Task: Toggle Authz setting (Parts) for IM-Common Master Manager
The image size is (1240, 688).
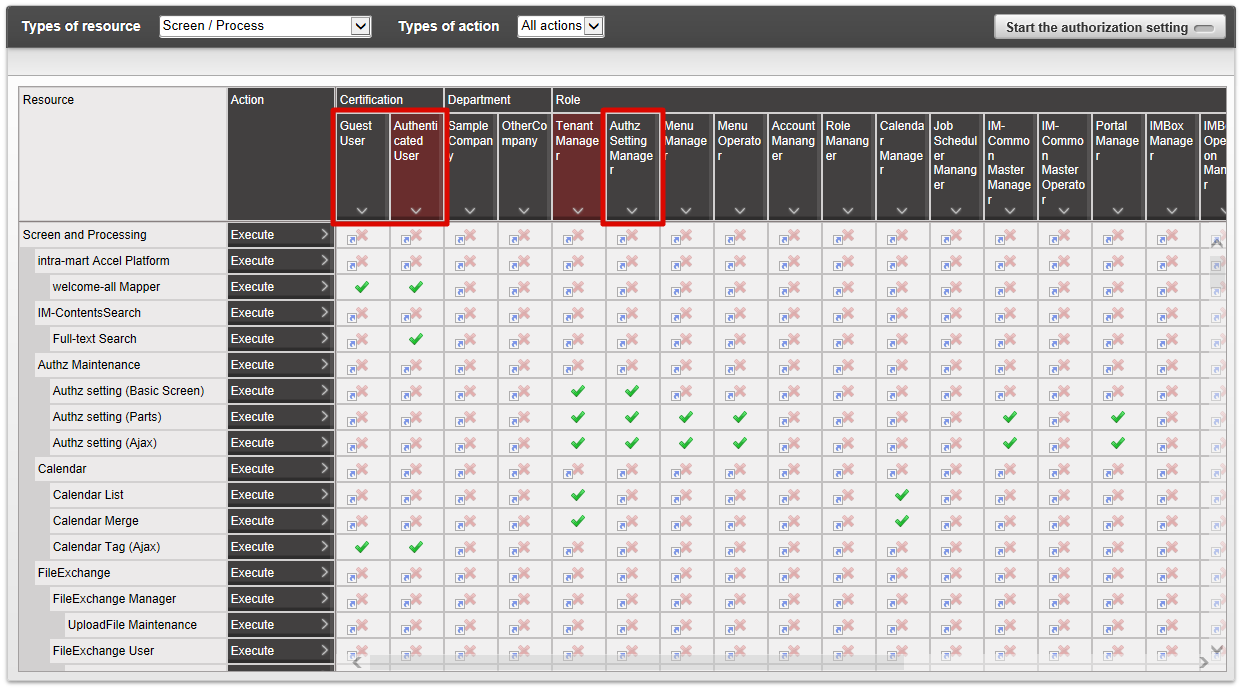Action: [x=1010, y=417]
